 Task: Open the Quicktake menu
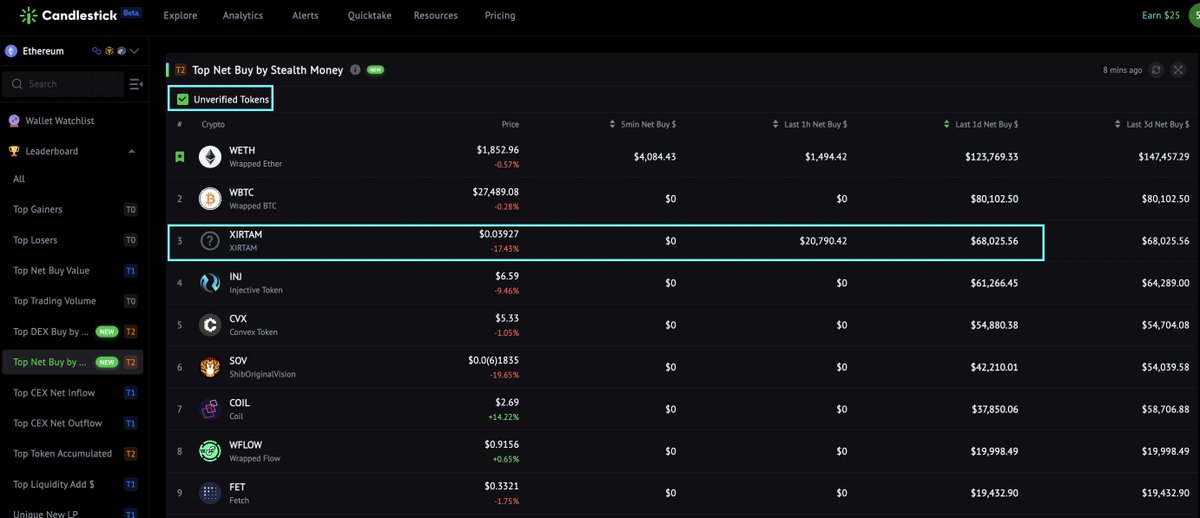pyautogui.click(x=367, y=16)
